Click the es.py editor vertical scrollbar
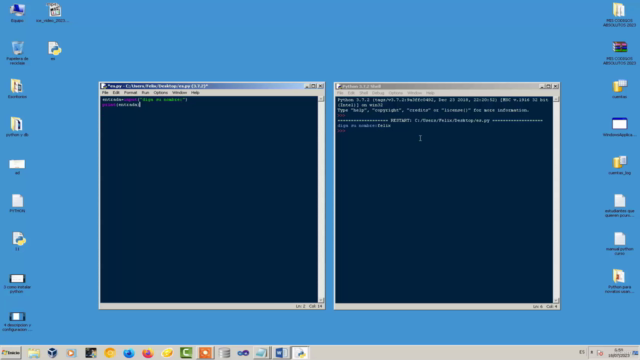 (x=321, y=200)
